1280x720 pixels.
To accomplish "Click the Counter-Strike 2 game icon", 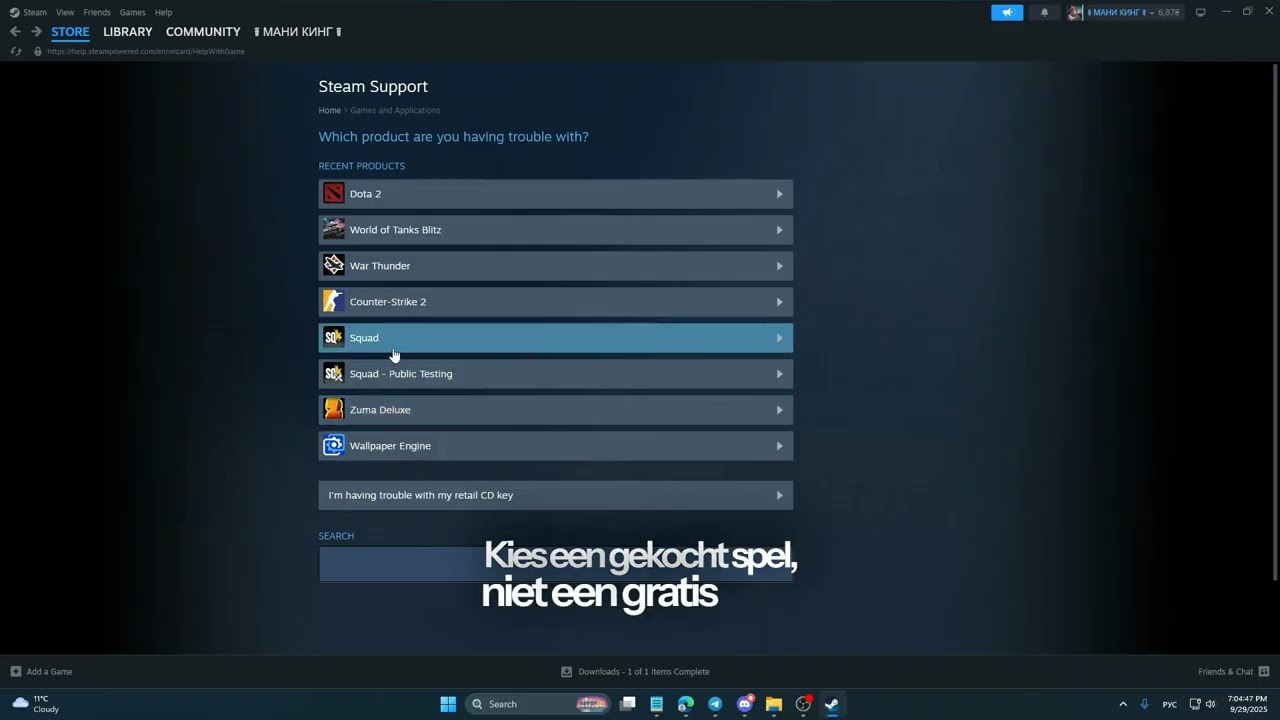I will (x=333, y=302).
